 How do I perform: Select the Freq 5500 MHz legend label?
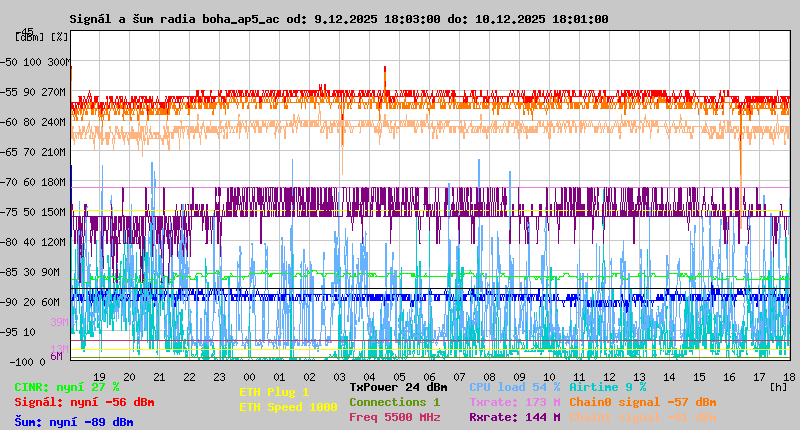tap(394, 417)
